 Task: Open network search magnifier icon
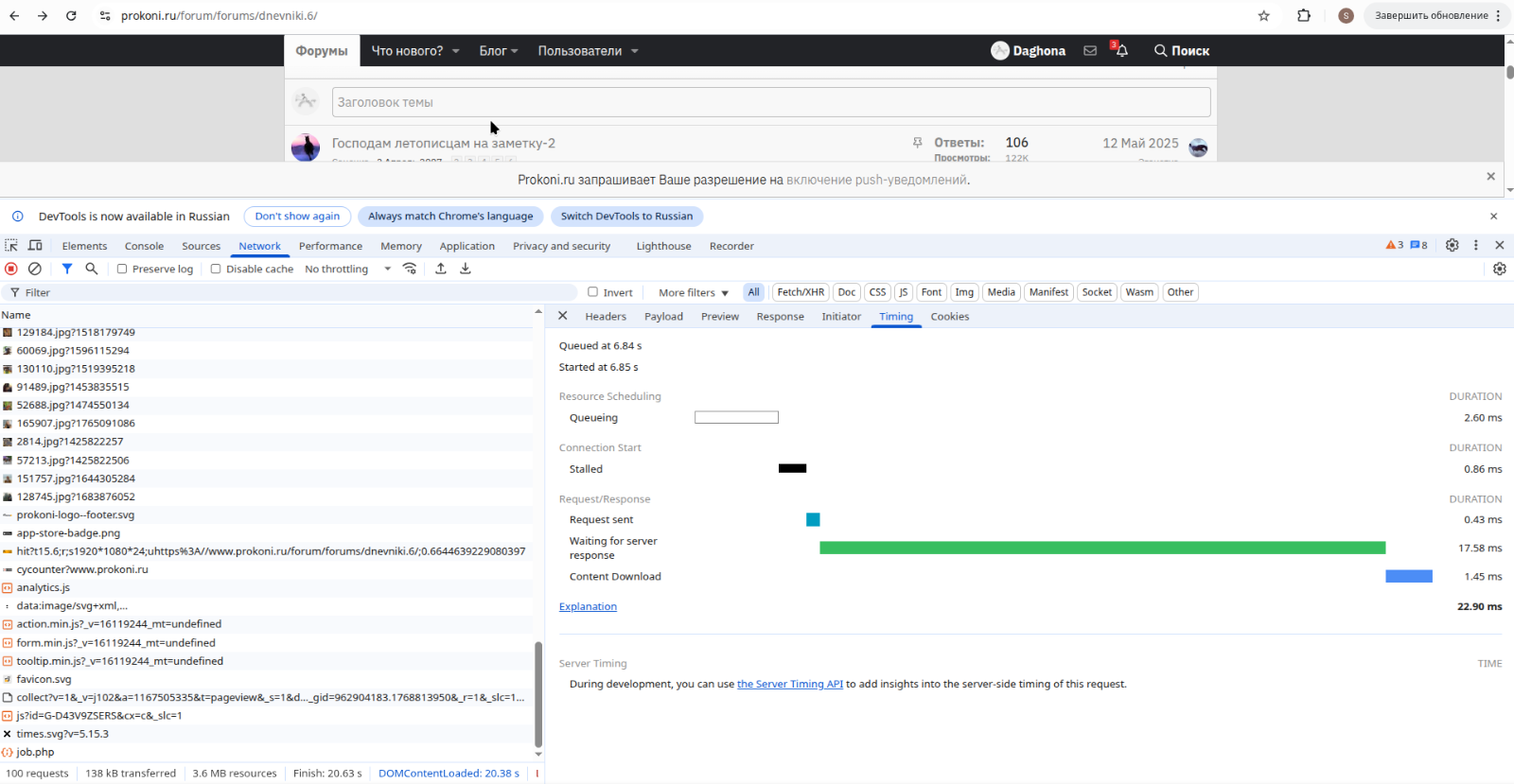click(92, 269)
